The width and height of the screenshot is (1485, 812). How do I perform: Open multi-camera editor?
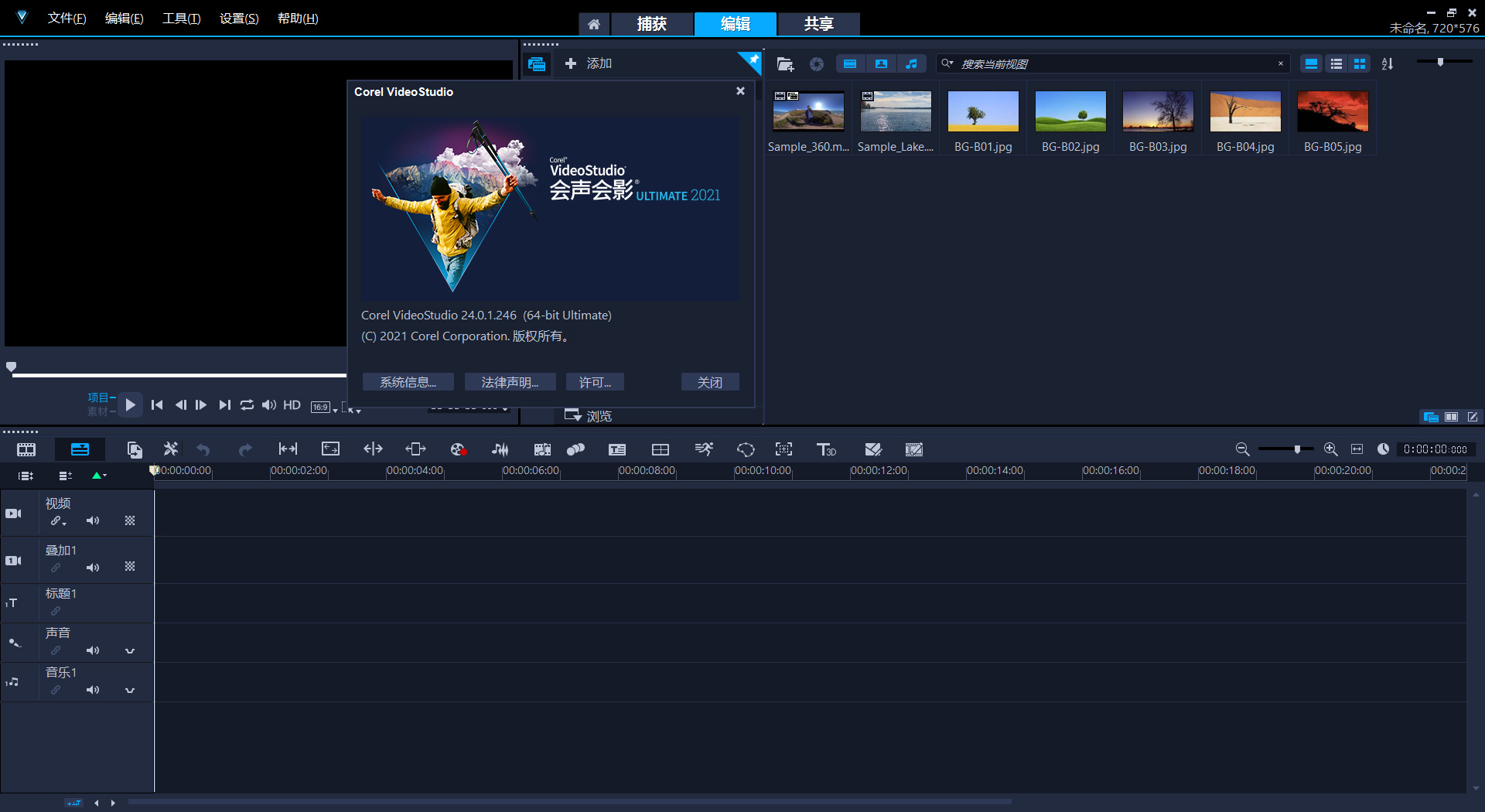(x=661, y=449)
